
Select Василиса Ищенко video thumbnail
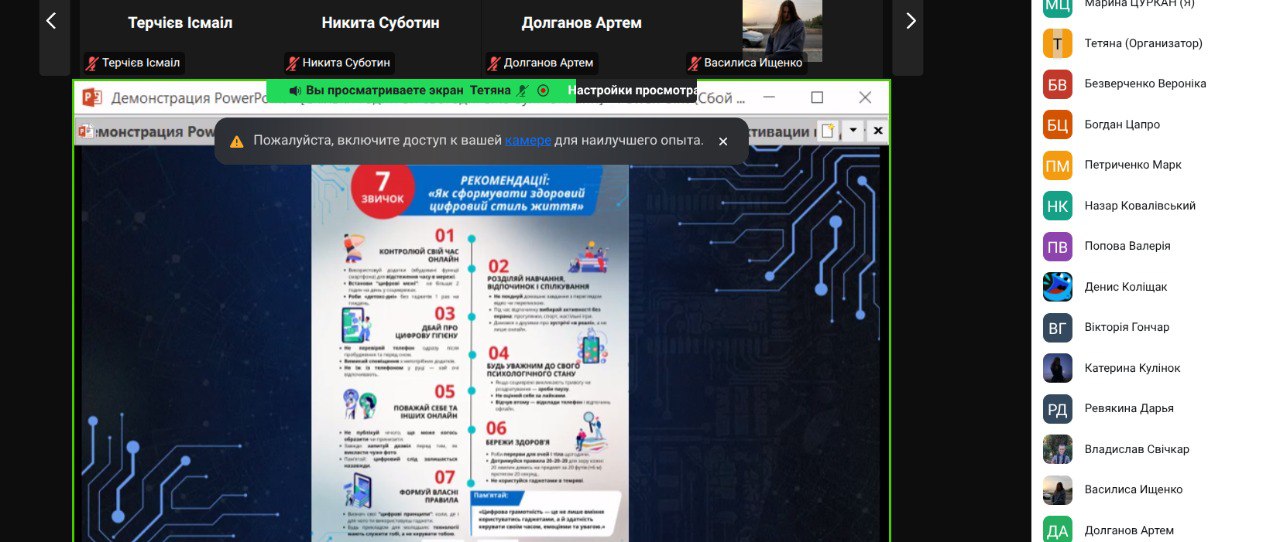(x=781, y=30)
